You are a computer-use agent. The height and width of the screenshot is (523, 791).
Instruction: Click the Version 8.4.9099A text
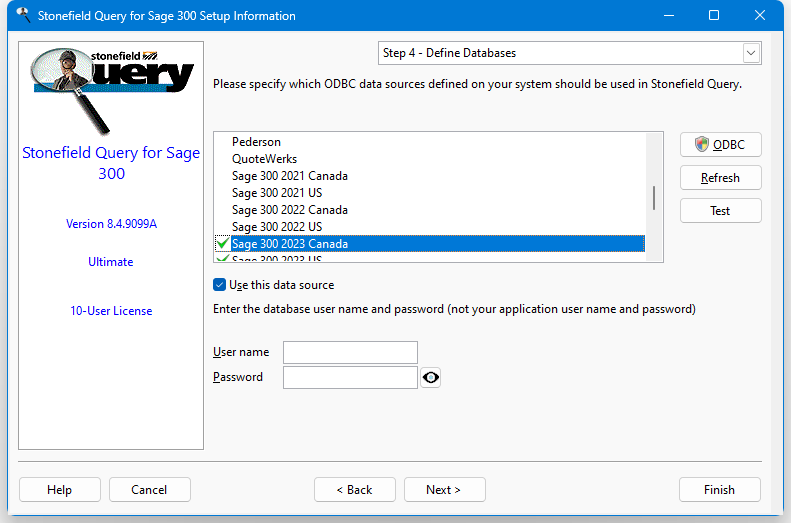(x=111, y=224)
